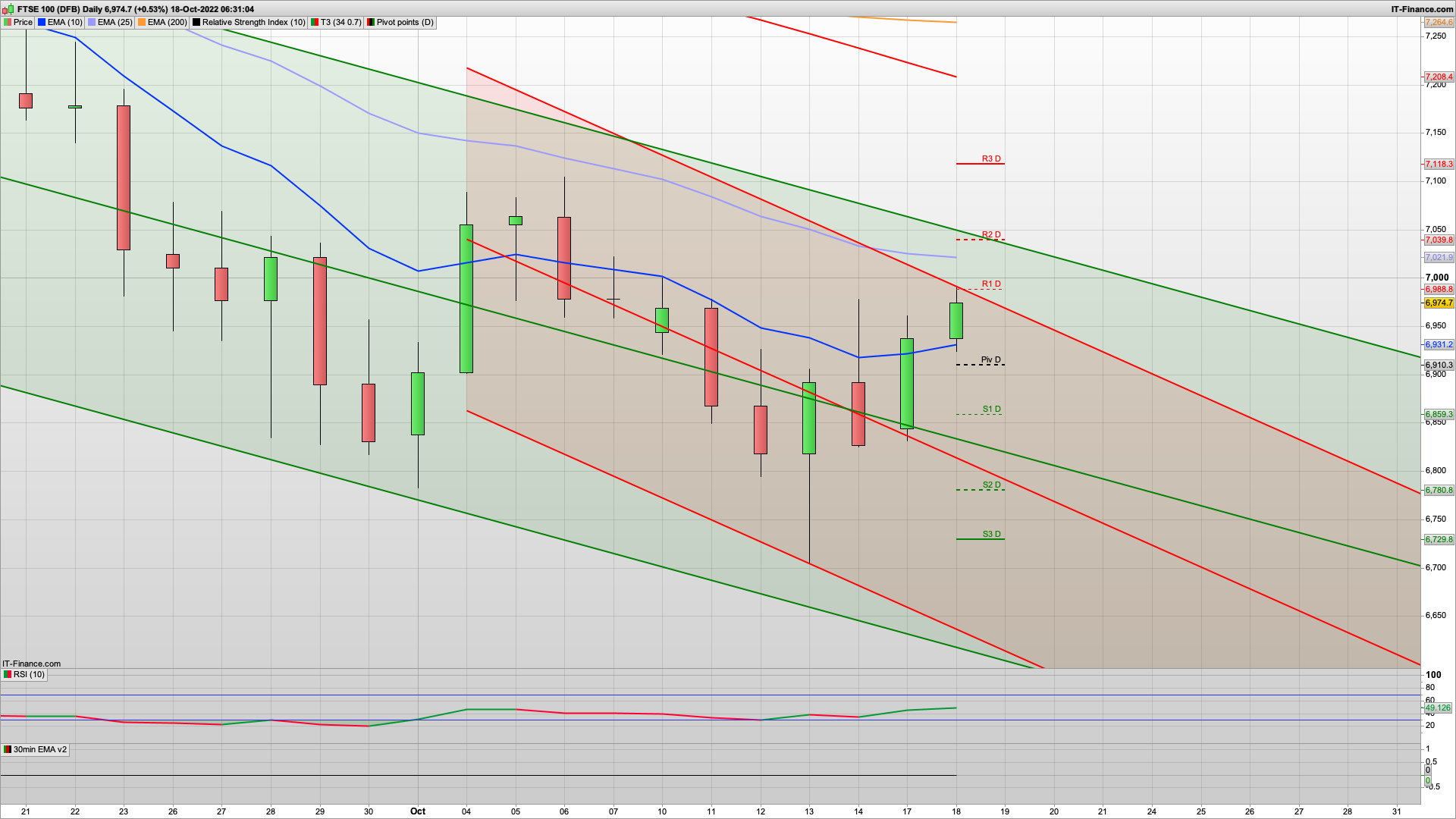Select the orange 7,264.6 EMA 200 price tag
This screenshot has height=819, width=1456.
click(1439, 23)
